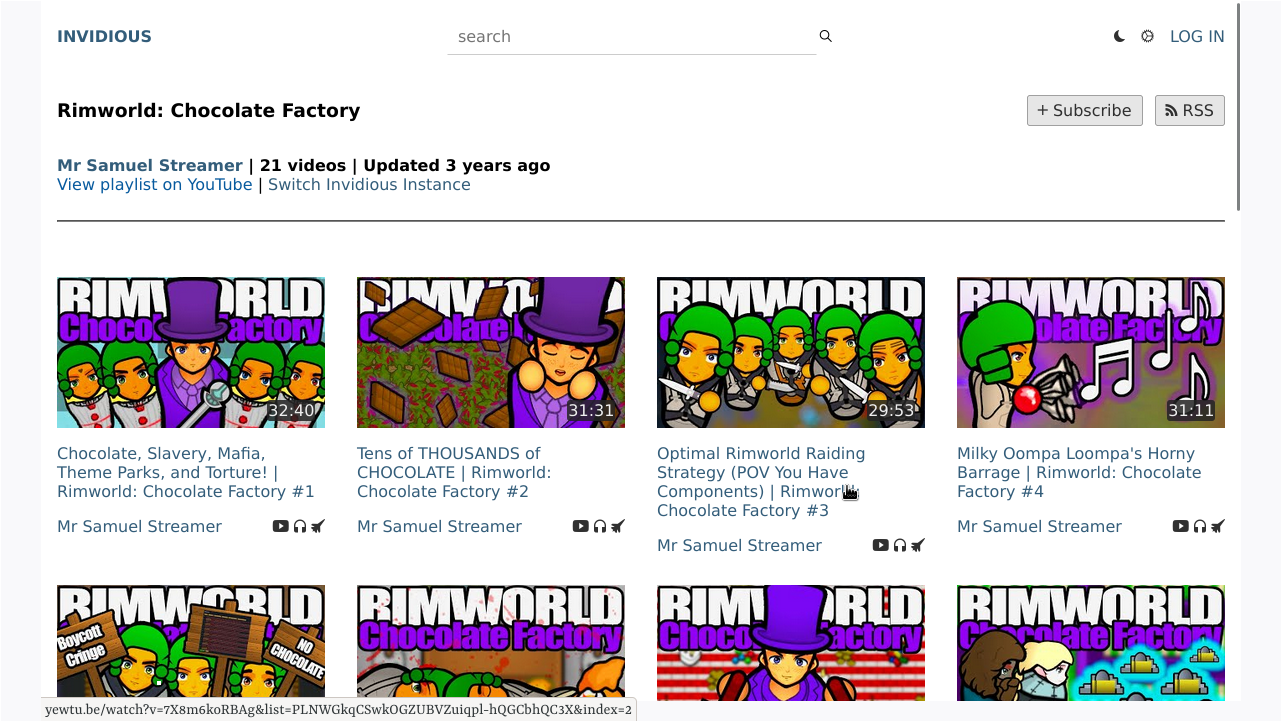
Task: Toggle the dark mode moon icon
Action: pyautogui.click(x=1119, y=36)
